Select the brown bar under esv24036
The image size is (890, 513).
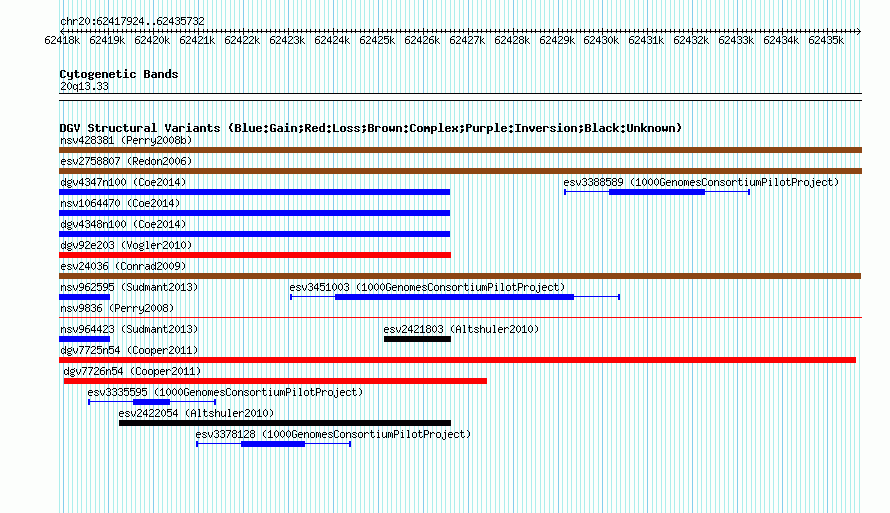(x=460, y=276)
